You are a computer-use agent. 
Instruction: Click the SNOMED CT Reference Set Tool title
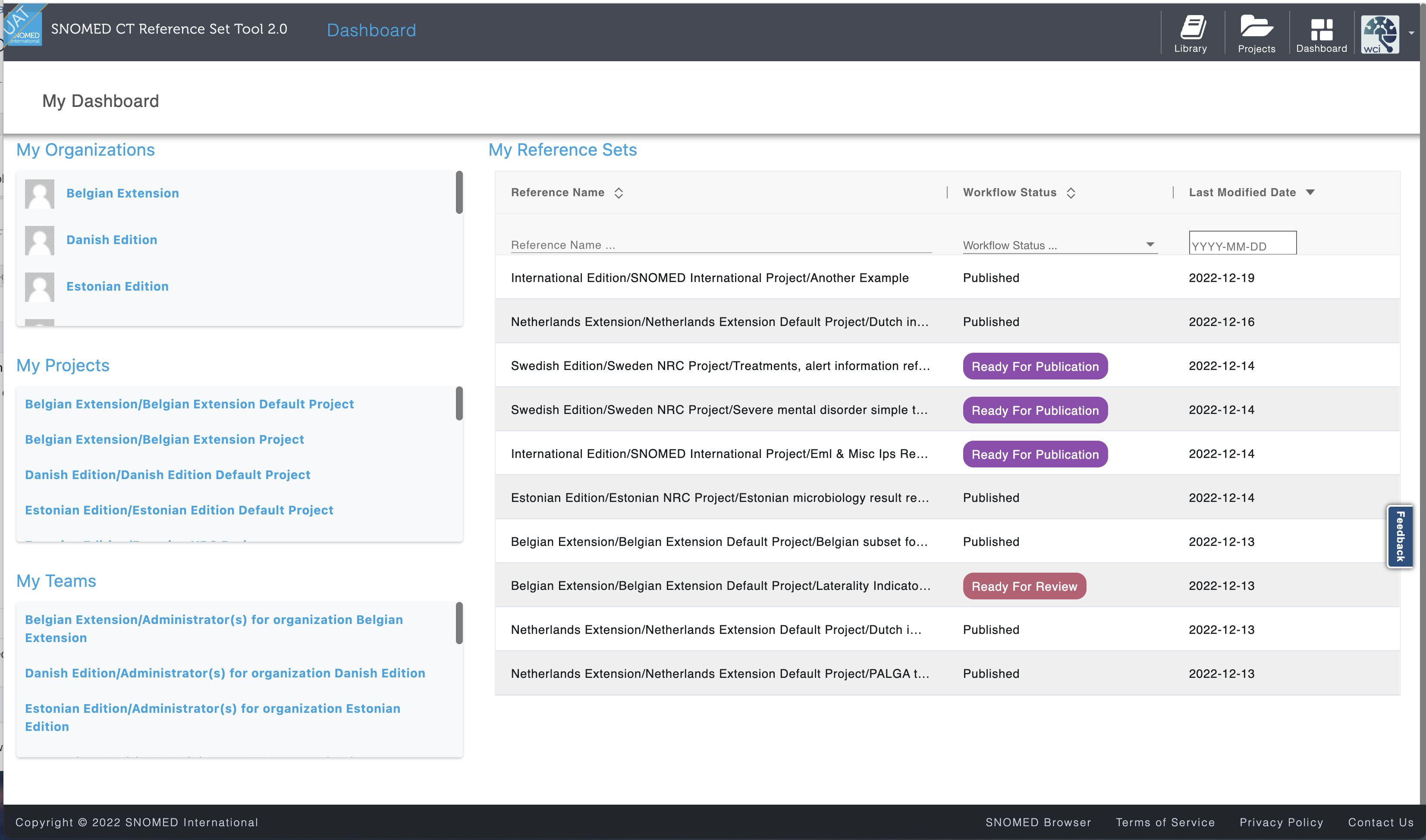point(169,29)
